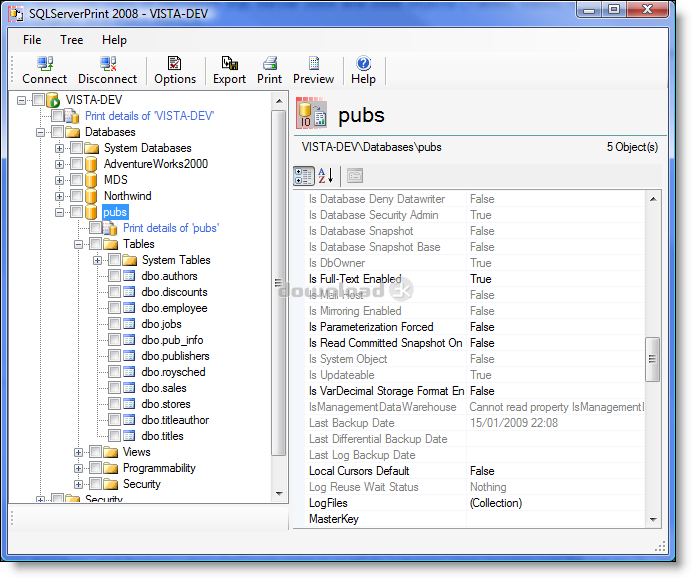
Task: Click 'Print details of VISTA-DEV' link
Action: pos(150,116)
